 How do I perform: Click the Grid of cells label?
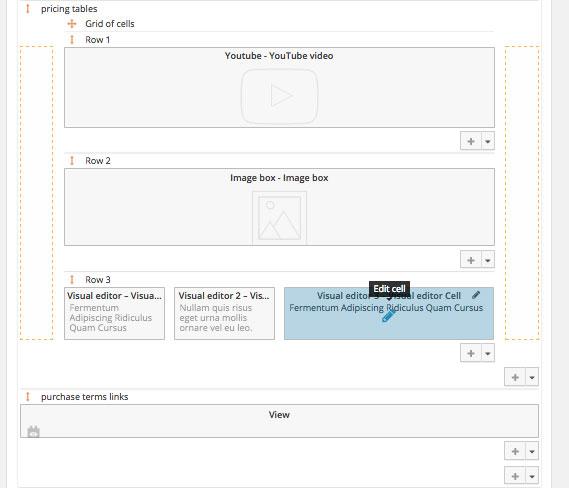(110, 24)
